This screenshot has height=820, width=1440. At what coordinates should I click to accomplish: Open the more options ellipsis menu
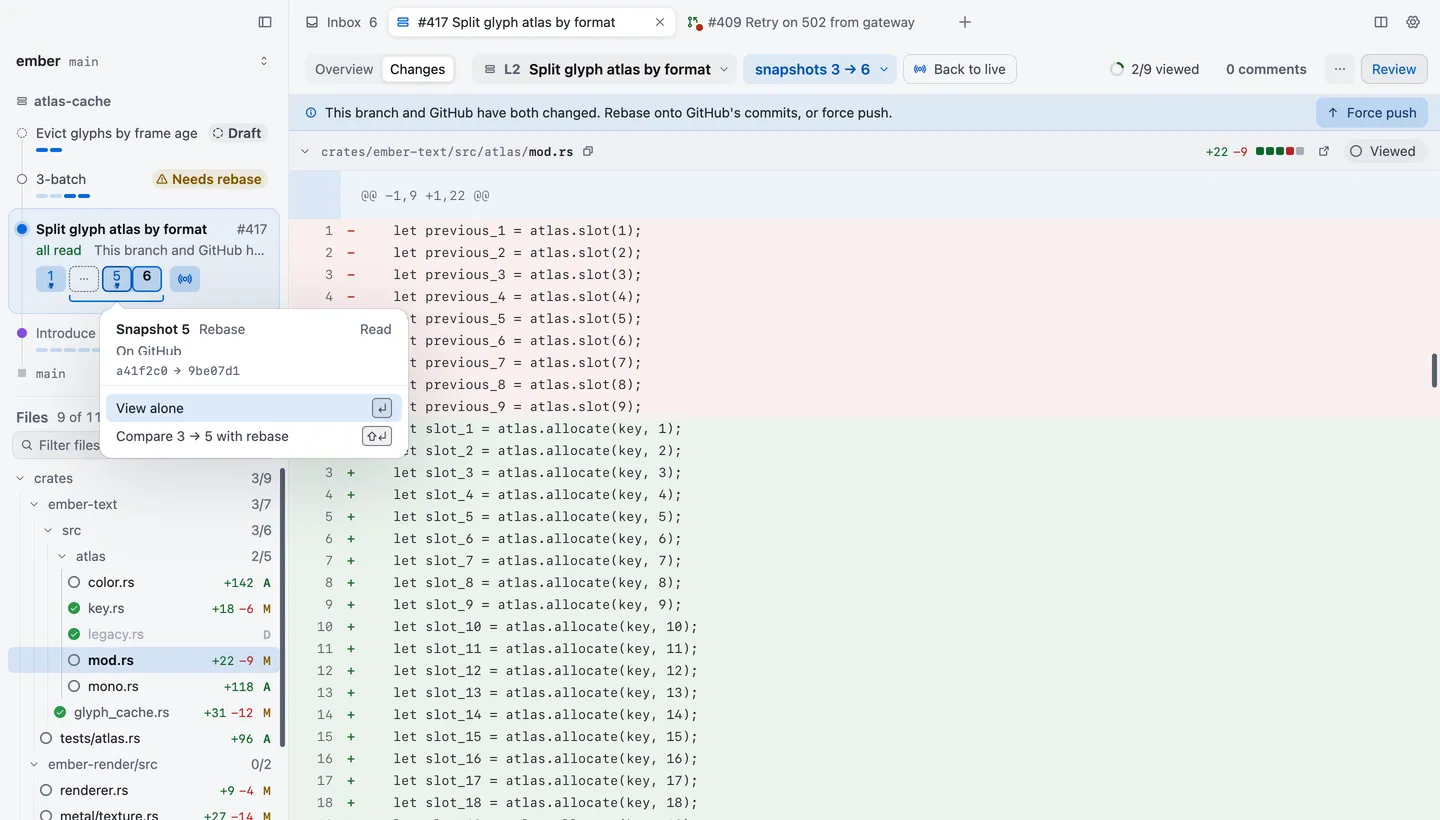[x=1340, y=69]
